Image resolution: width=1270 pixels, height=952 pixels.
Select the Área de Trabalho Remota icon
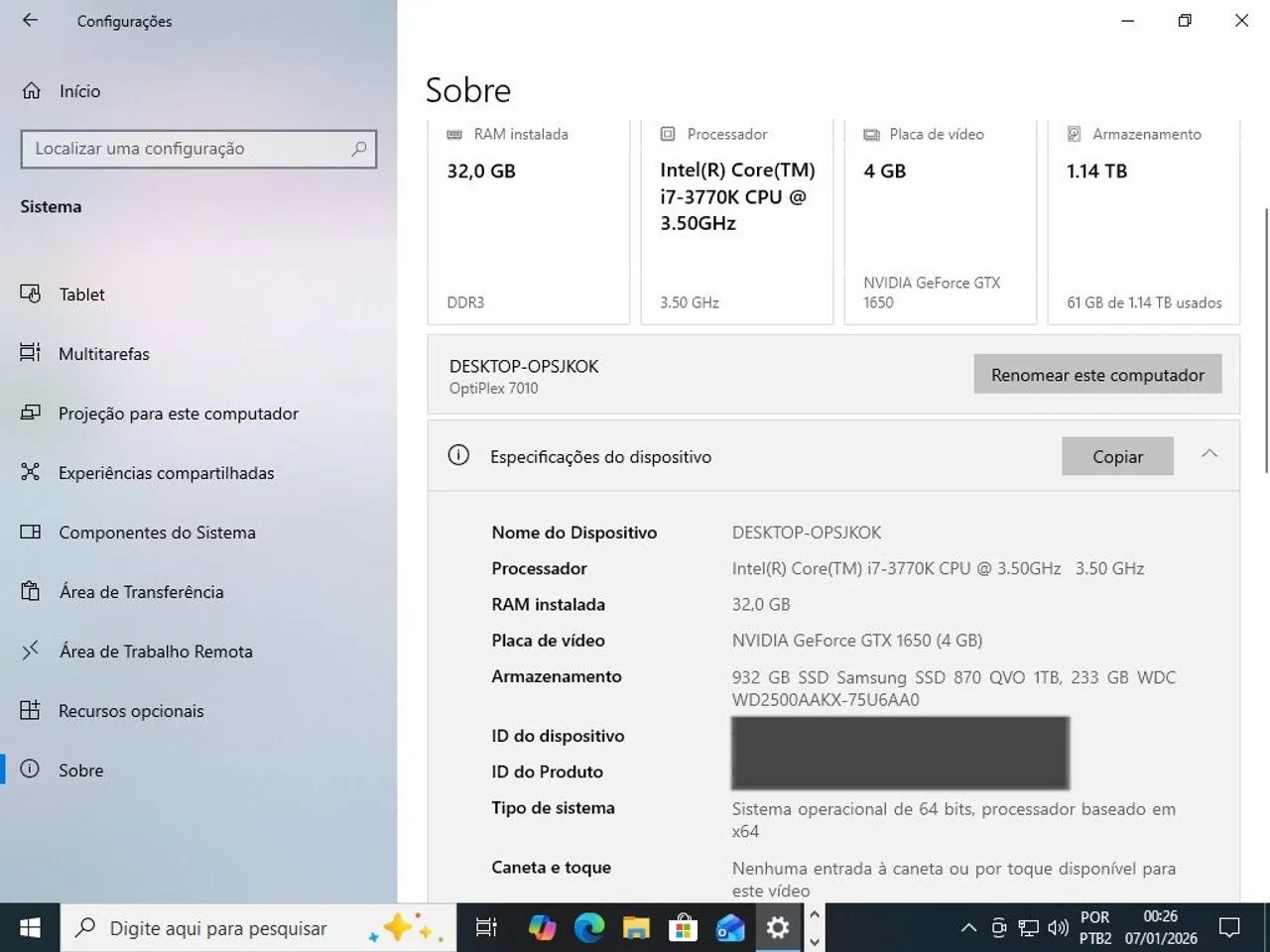[31, 651]
